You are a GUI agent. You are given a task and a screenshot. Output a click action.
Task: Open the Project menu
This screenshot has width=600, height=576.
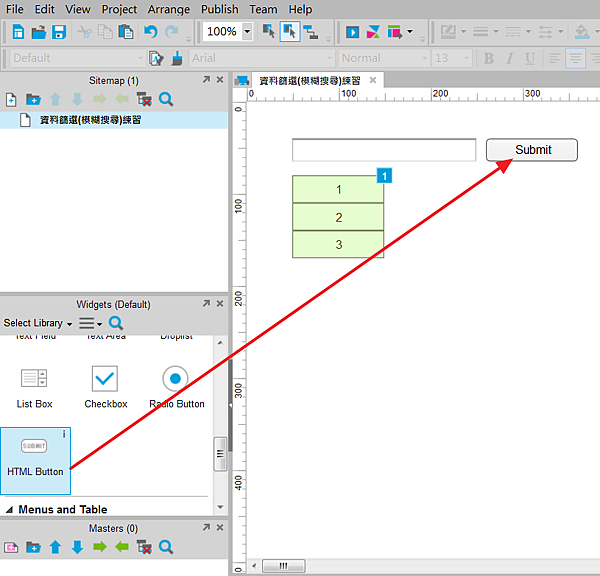coord(119,9)
